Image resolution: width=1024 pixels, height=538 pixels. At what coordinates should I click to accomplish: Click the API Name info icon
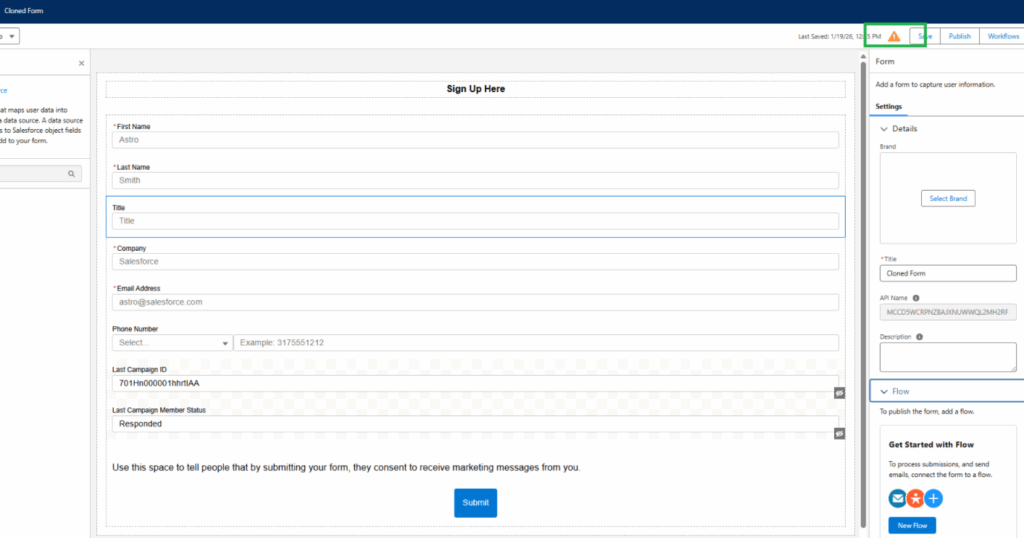click(916, 298)
